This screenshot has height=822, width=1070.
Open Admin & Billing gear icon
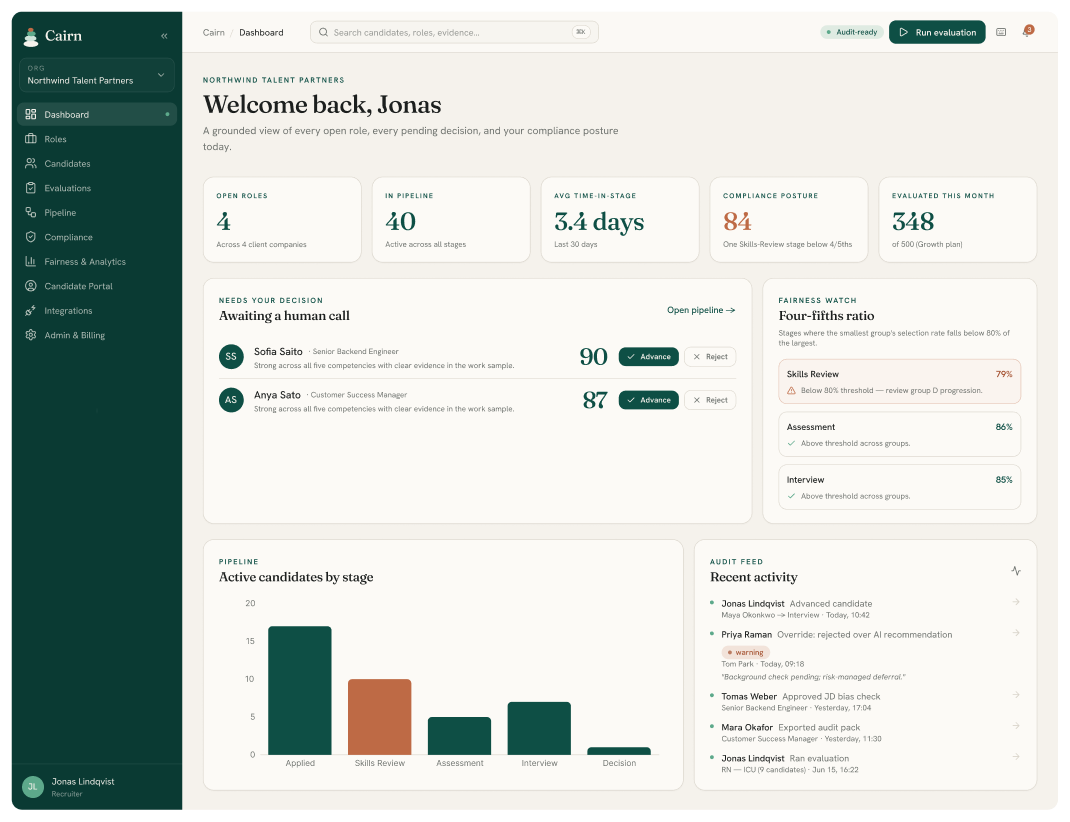[31, 335]
